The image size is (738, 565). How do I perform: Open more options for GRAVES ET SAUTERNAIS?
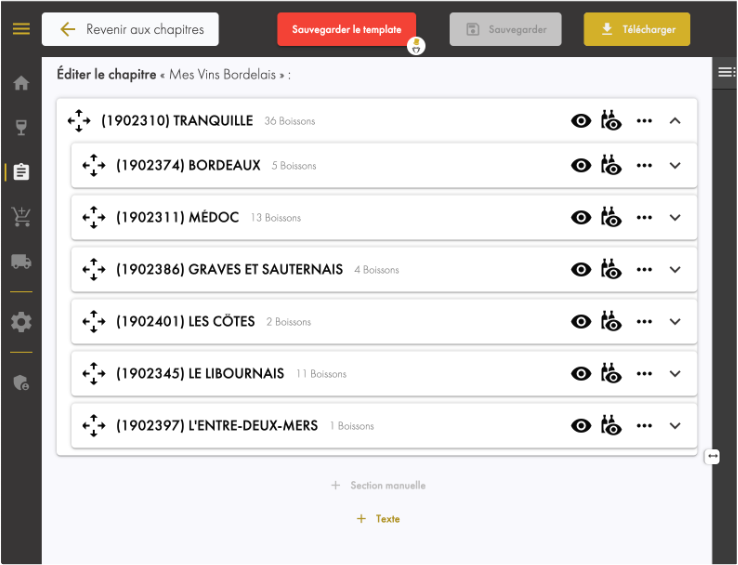click(644, 270)
